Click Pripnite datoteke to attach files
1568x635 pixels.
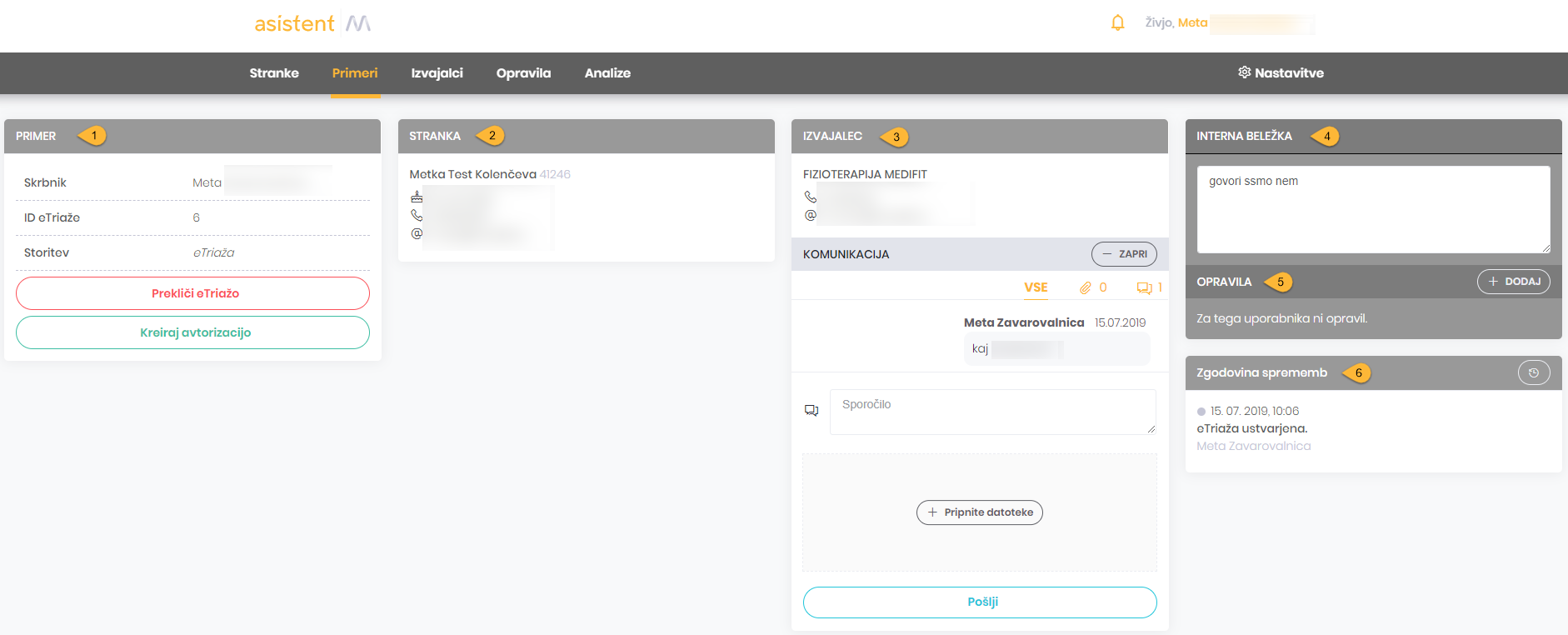[x=980, y=512]
